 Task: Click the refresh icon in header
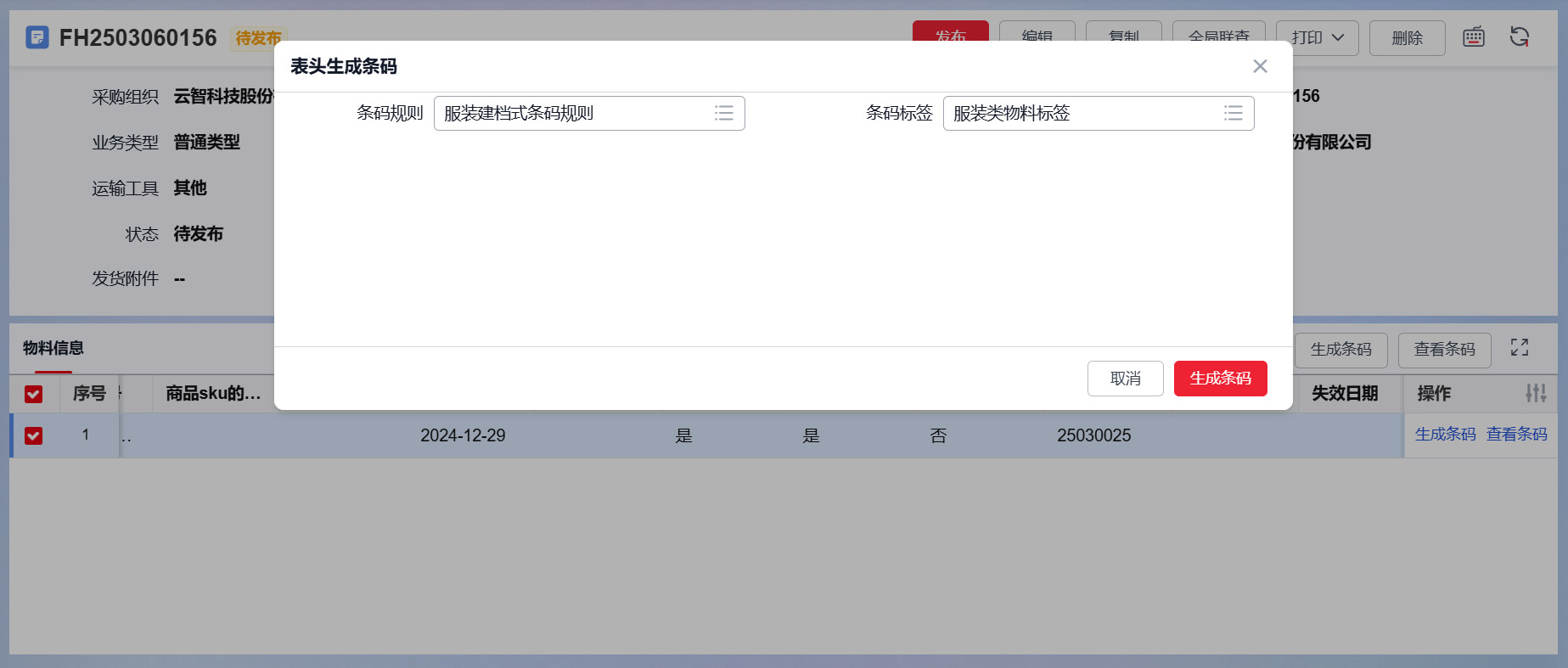coord(1519,37)
